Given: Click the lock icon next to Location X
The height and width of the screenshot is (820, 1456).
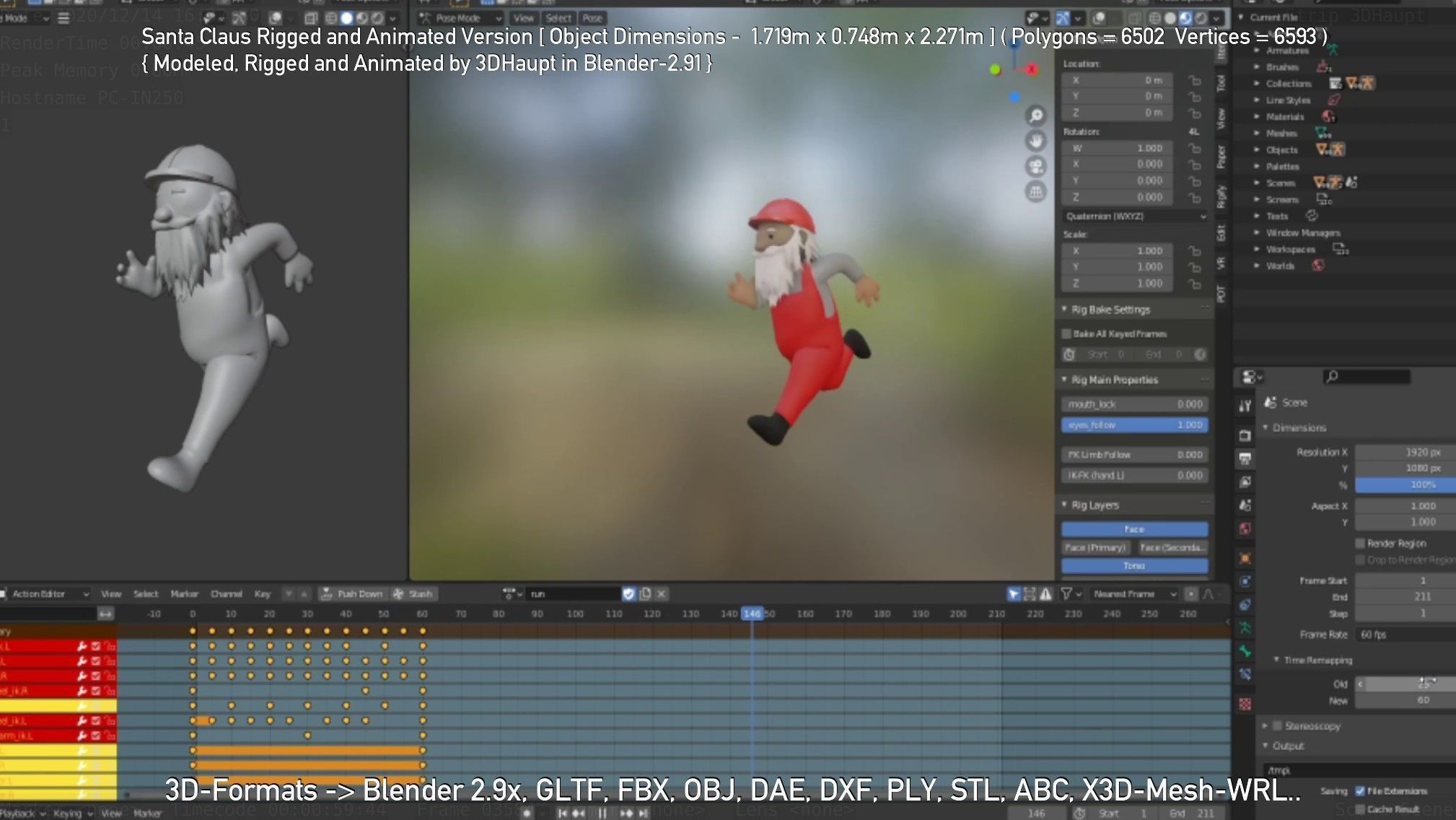Looking at the screenshot, I should click(1195, 80).
